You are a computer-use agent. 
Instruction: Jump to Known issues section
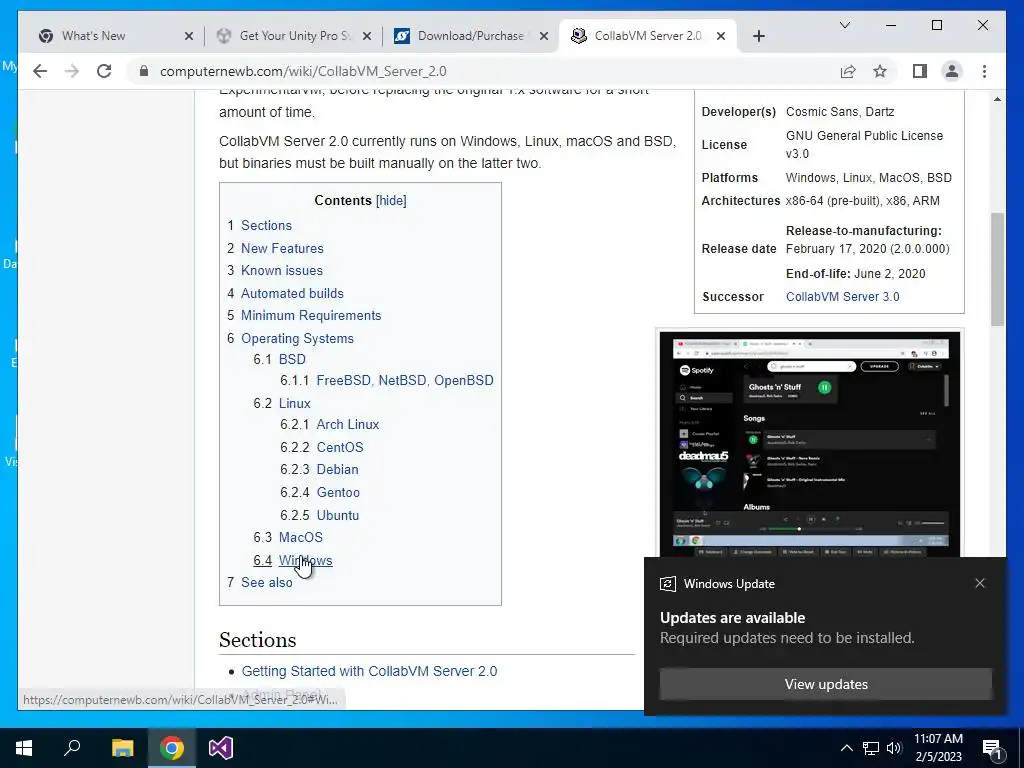281,270
